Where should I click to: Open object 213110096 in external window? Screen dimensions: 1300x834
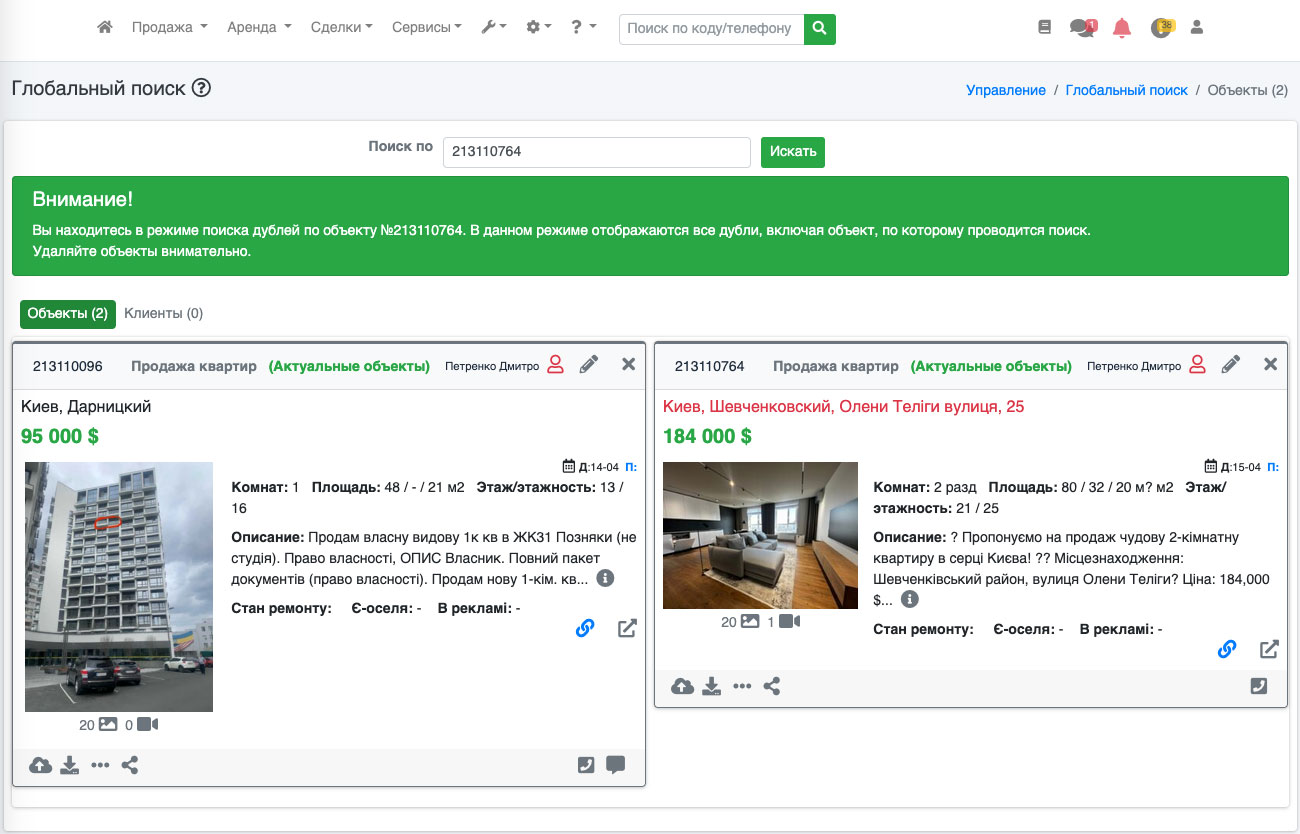[x=627, y=628]
